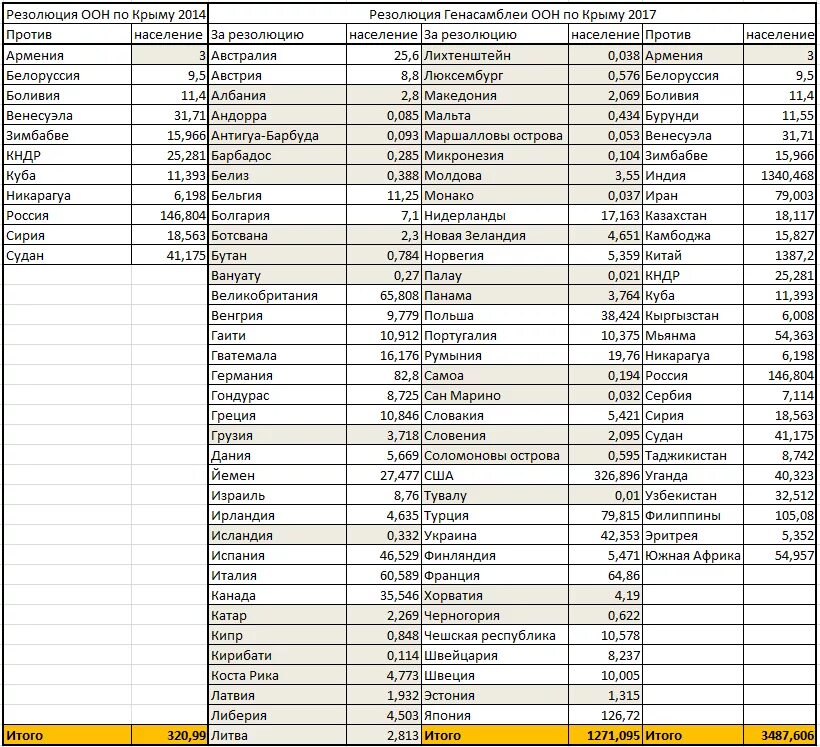Select population value 1340,468

(x=780, y=175)
